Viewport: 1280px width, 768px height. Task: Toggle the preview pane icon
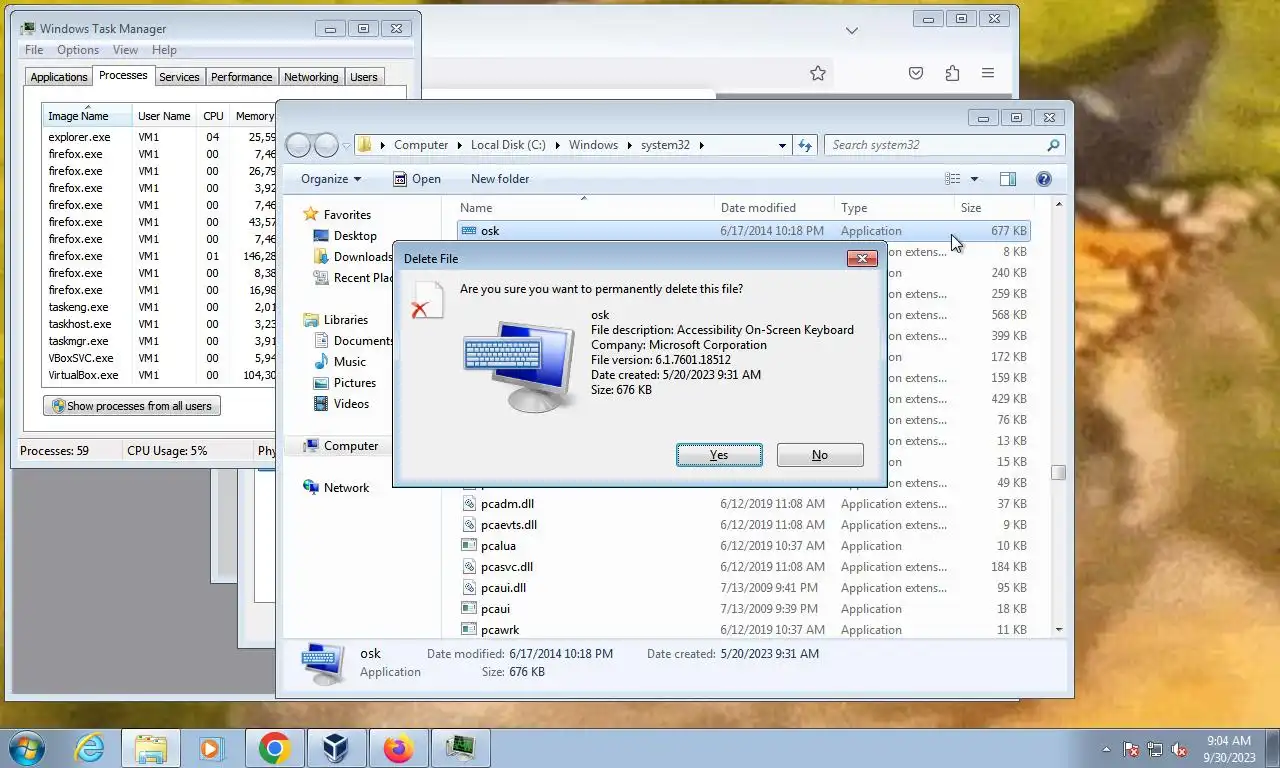pos(1008,179)
